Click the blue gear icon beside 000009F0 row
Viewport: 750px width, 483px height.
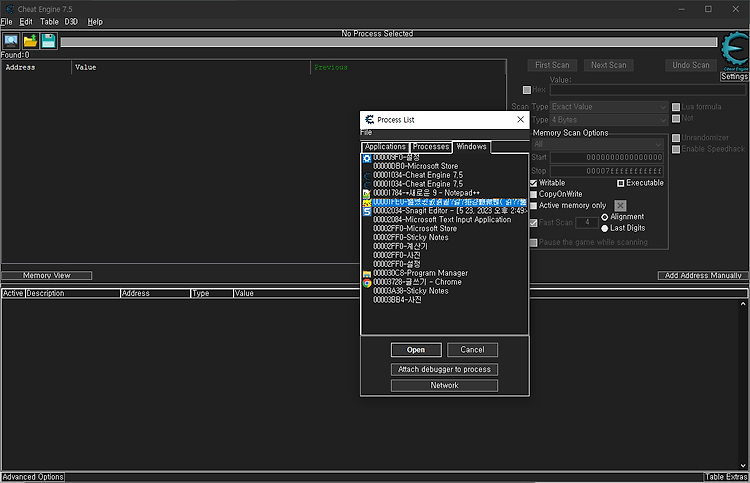pos(367,158)
